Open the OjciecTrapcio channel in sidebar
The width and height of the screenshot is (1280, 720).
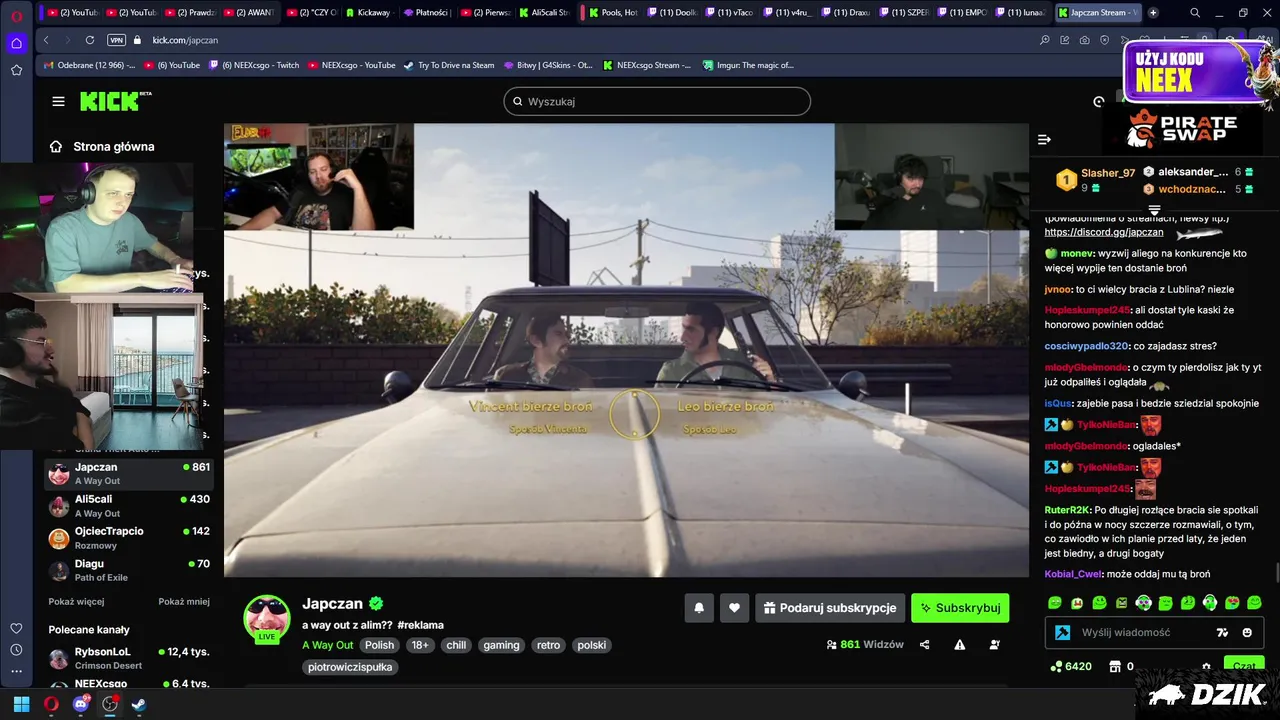pos(129,538)
